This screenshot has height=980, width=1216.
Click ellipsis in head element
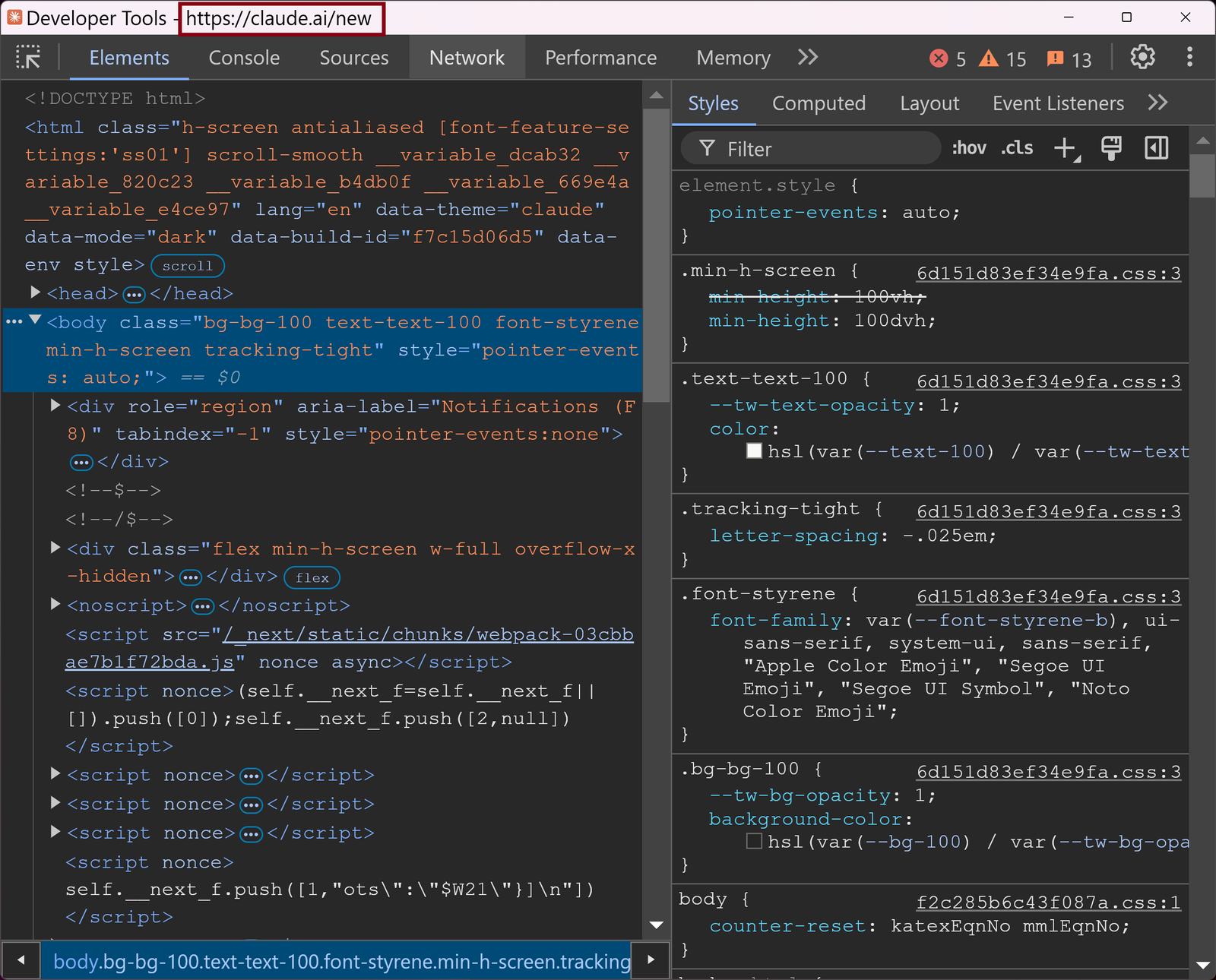134,295
